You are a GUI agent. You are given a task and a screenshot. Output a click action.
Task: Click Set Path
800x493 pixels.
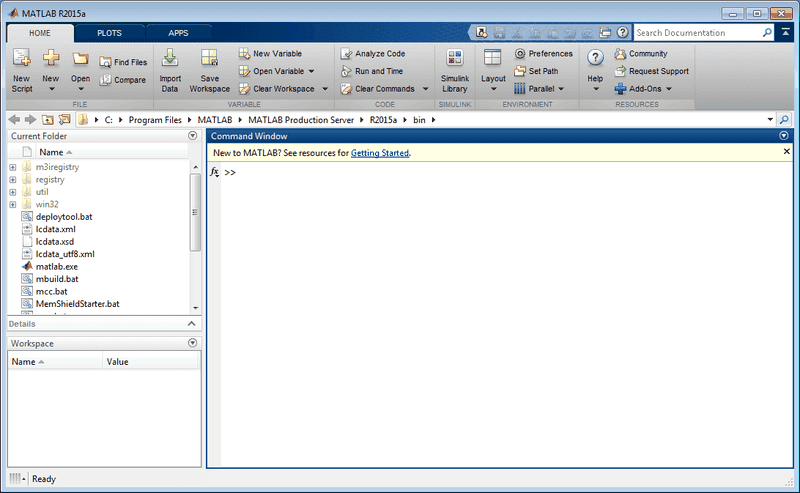[x=536, y=71]
